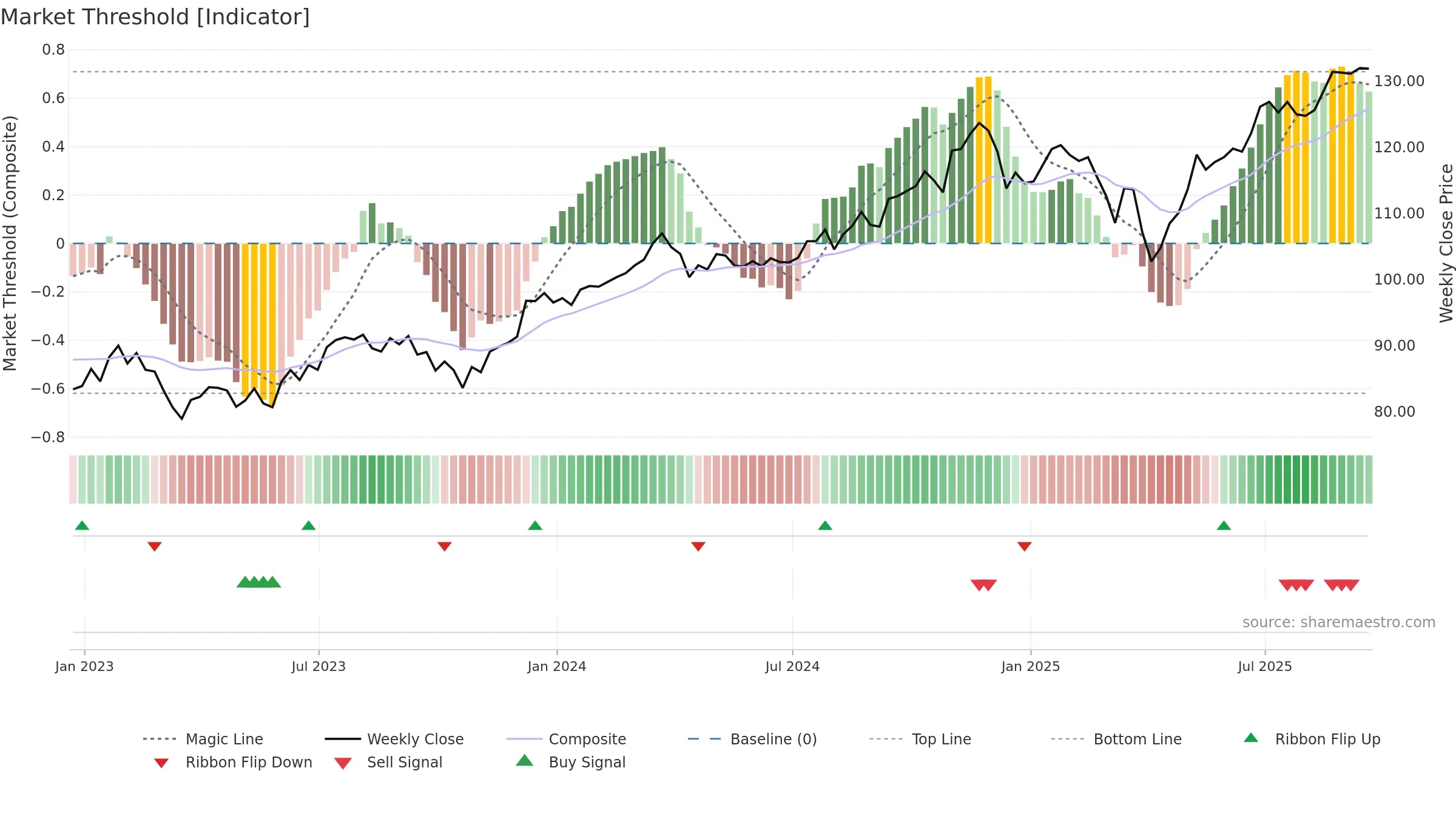Click the Jul 2025 x-axis label

(x=1265, y=666)
